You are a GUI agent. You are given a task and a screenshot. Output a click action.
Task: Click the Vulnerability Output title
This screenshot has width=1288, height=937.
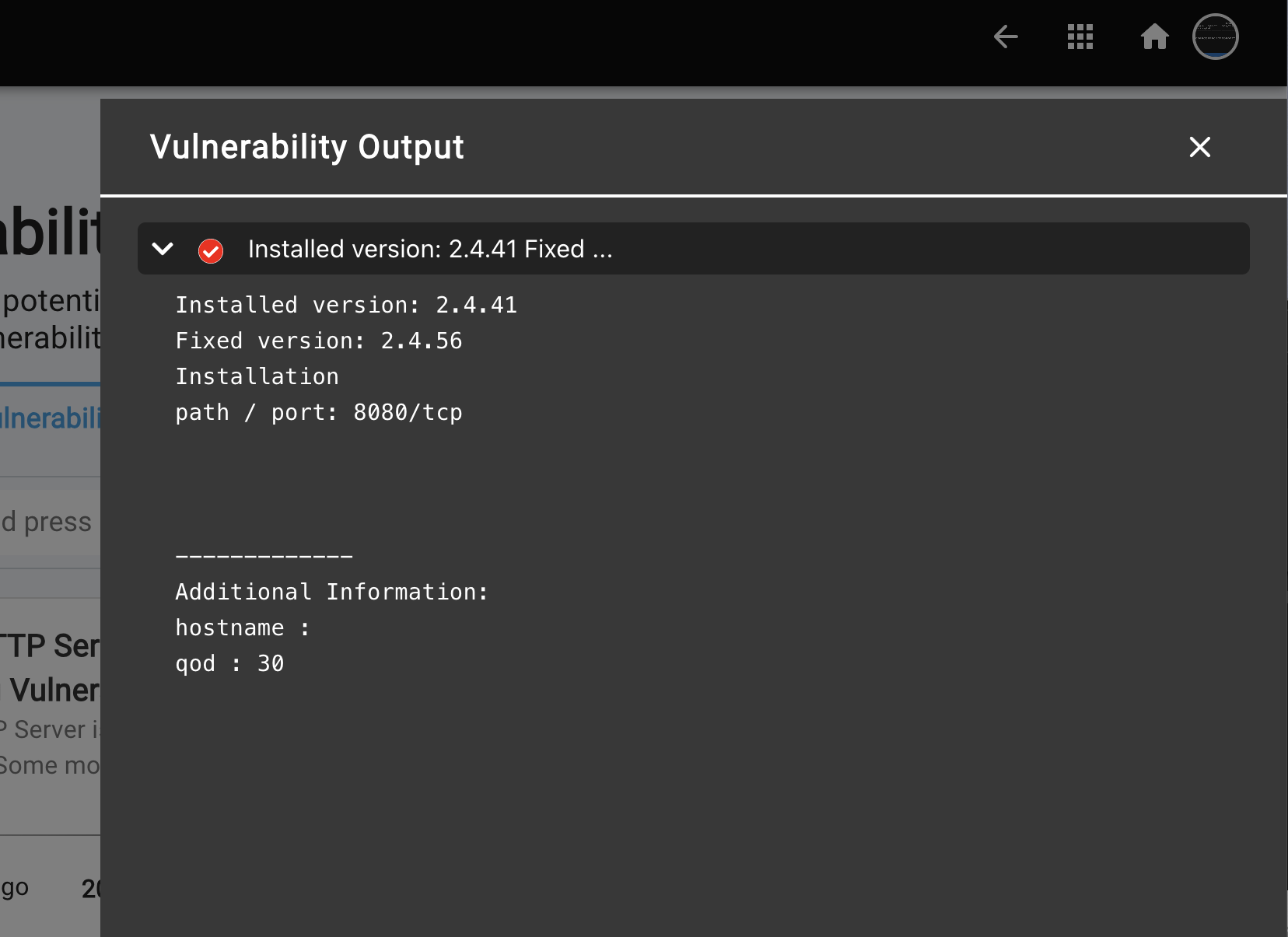[x=306, y=147]
